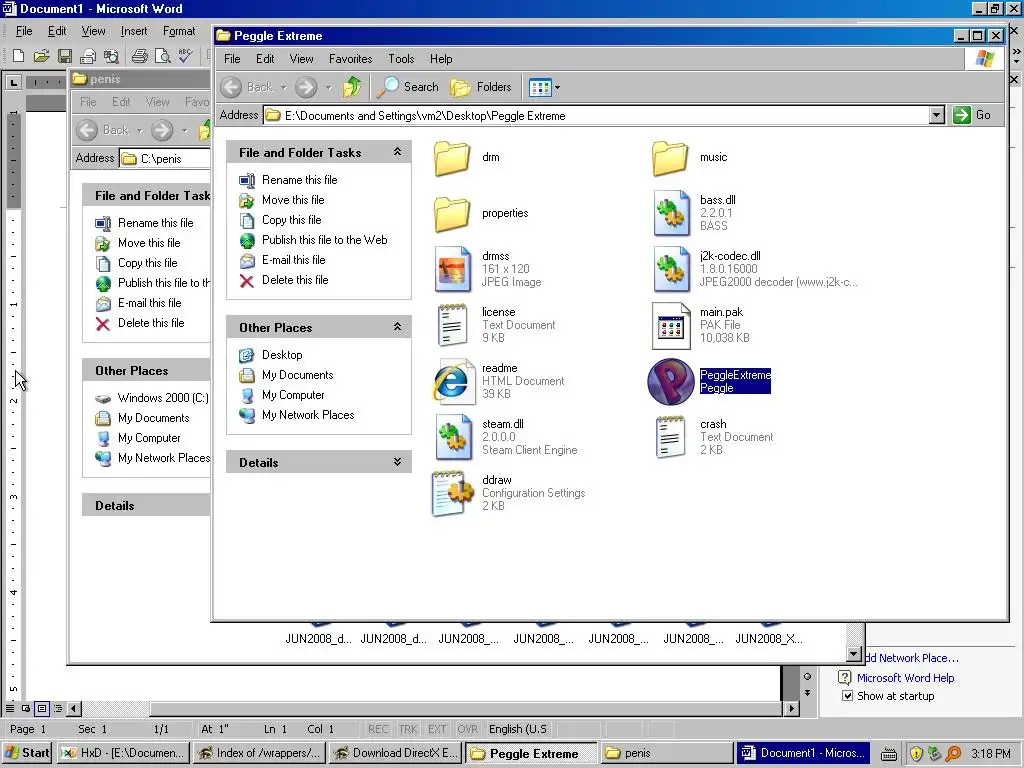Expand Details panel in Peggle Extreme
This screenshot has height=768, width=1024.
tap(397, 462)
